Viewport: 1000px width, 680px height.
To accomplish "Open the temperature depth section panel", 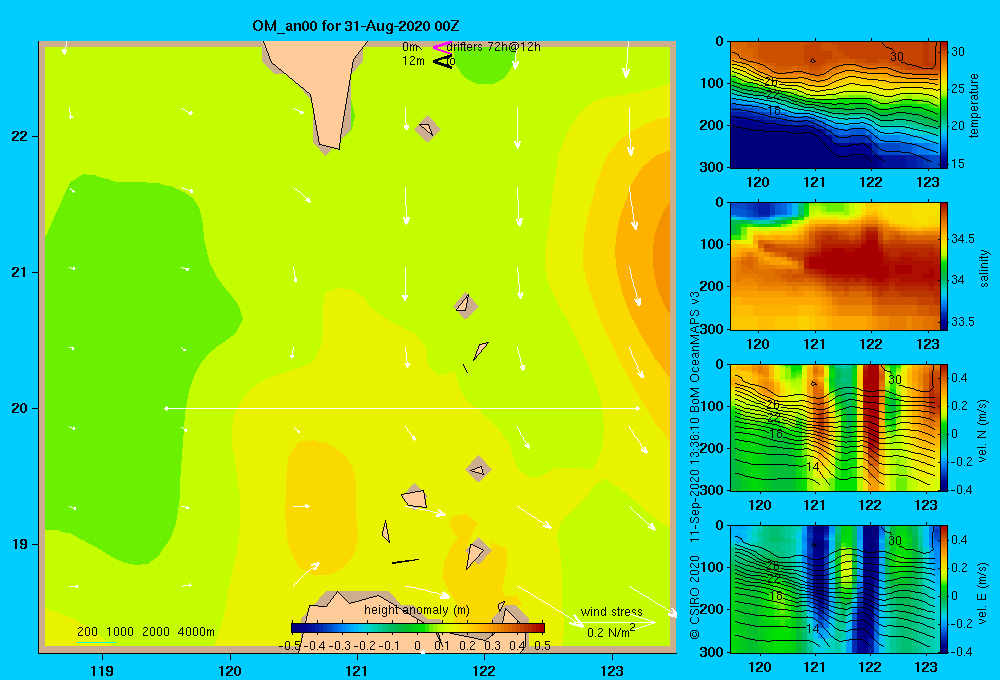I will pos(834,105).
